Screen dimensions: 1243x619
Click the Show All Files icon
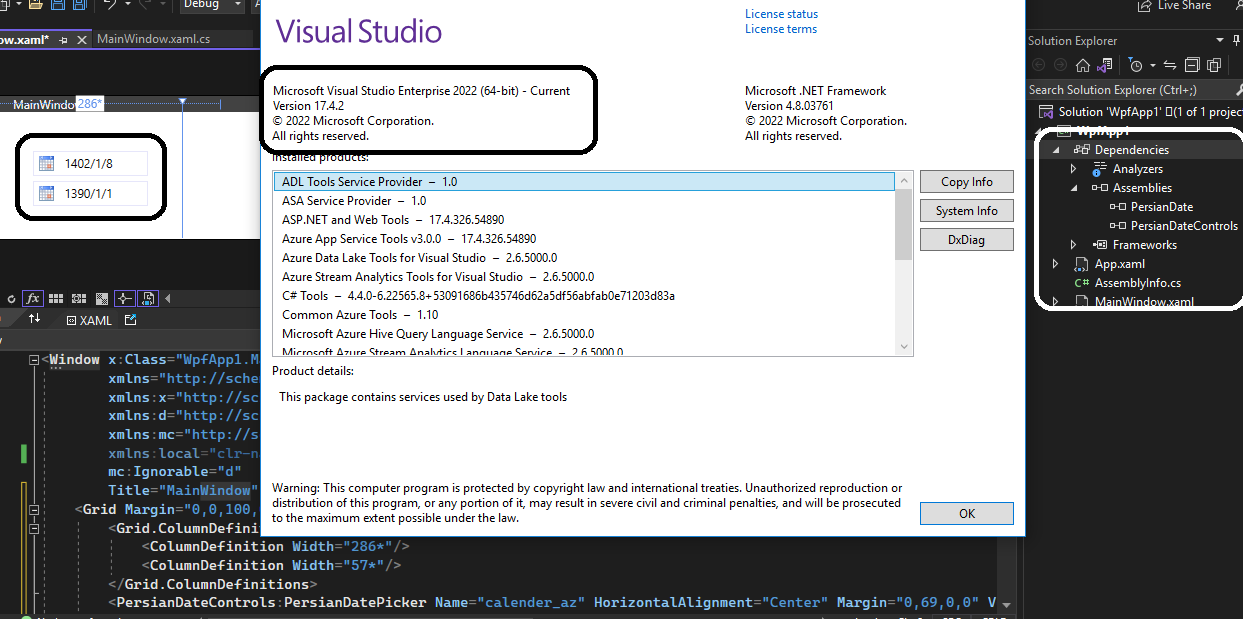1214,65
